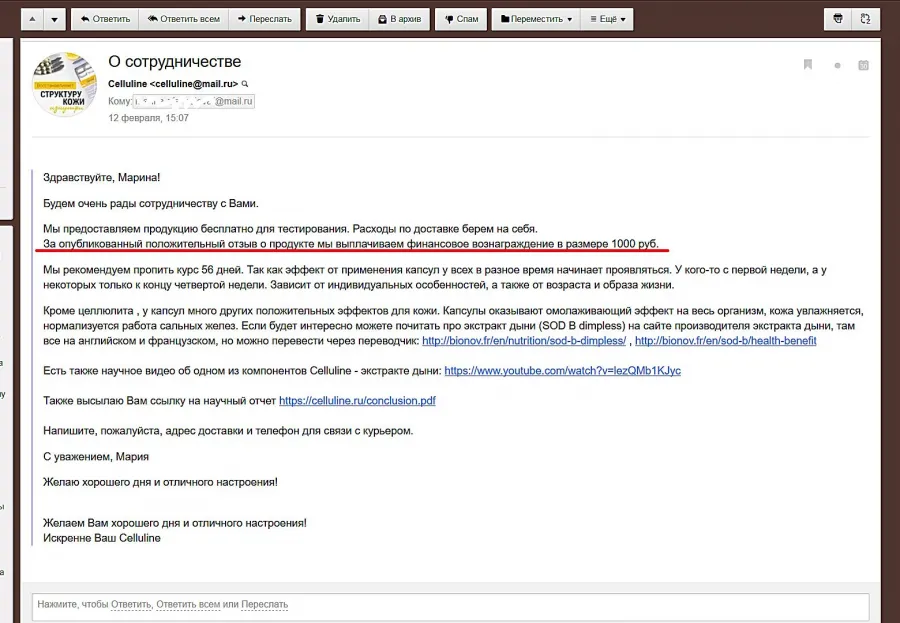Viewport: 900px width, 623px height.
Task: Click the calendar reminder icon
Action: (x=863, y=65)
